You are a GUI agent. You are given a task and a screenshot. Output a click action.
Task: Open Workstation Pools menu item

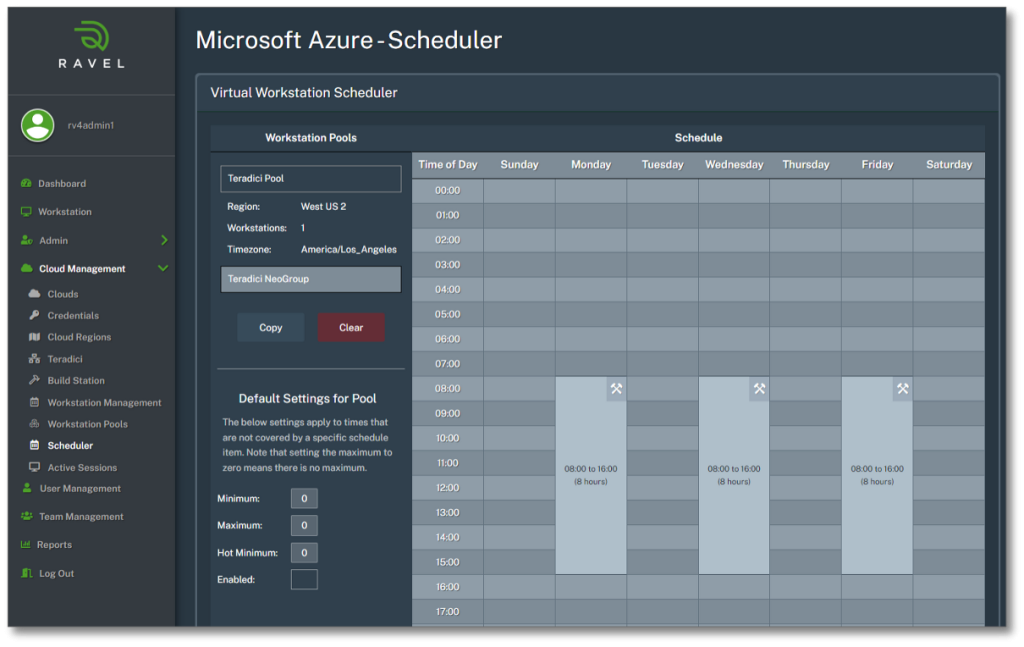click(87, 424)
